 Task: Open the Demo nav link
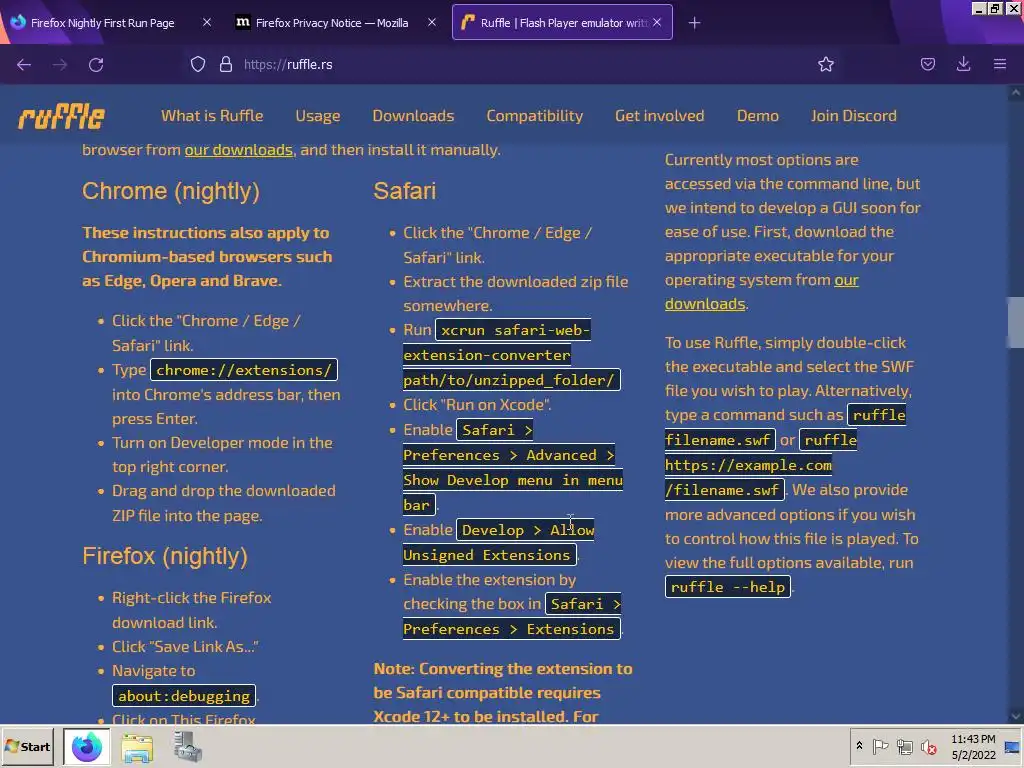click(x=758, y=116)
